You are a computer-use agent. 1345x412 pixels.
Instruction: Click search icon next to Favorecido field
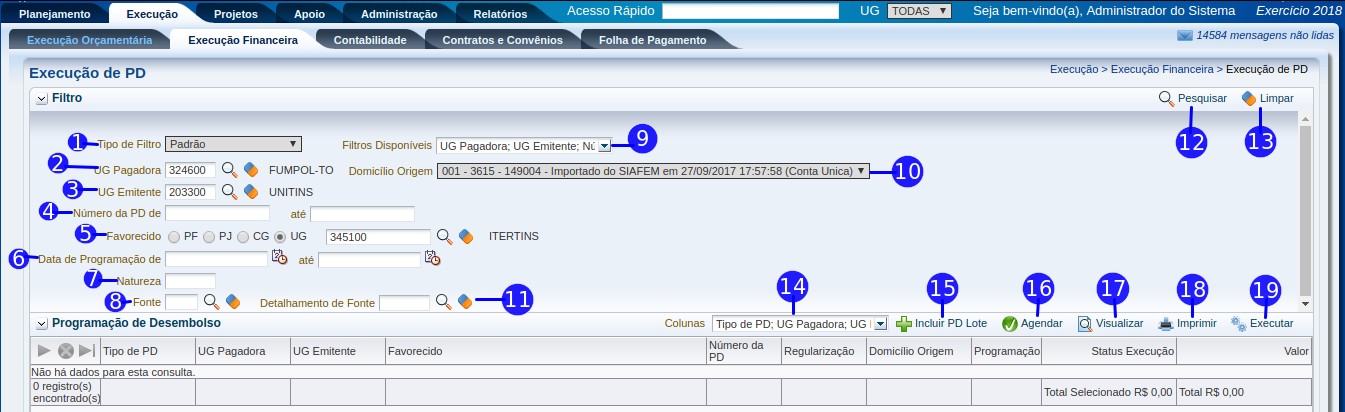coord(444,237)
